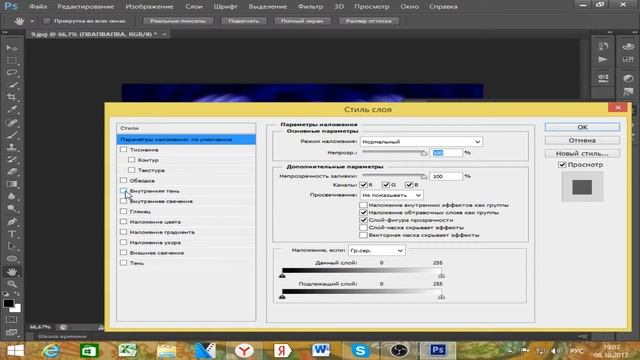Click the Новый стиль button
The image size is (640, 360).
click(x=582, y=153)
